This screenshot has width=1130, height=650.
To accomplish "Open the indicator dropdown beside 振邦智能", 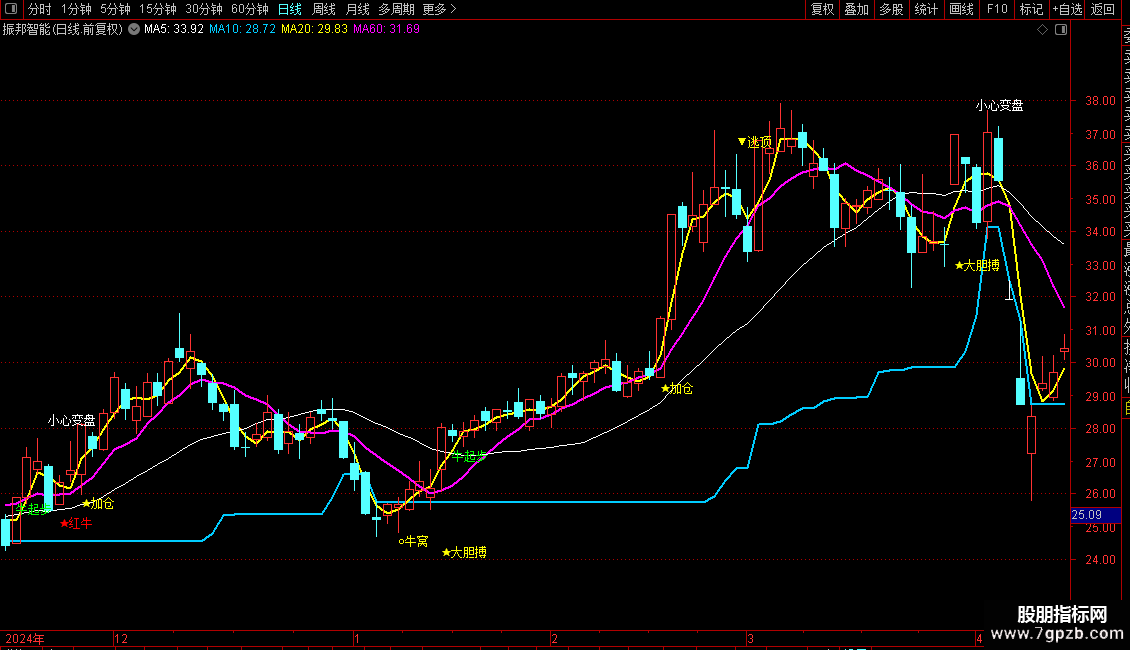I will click(x=134, y=30).
